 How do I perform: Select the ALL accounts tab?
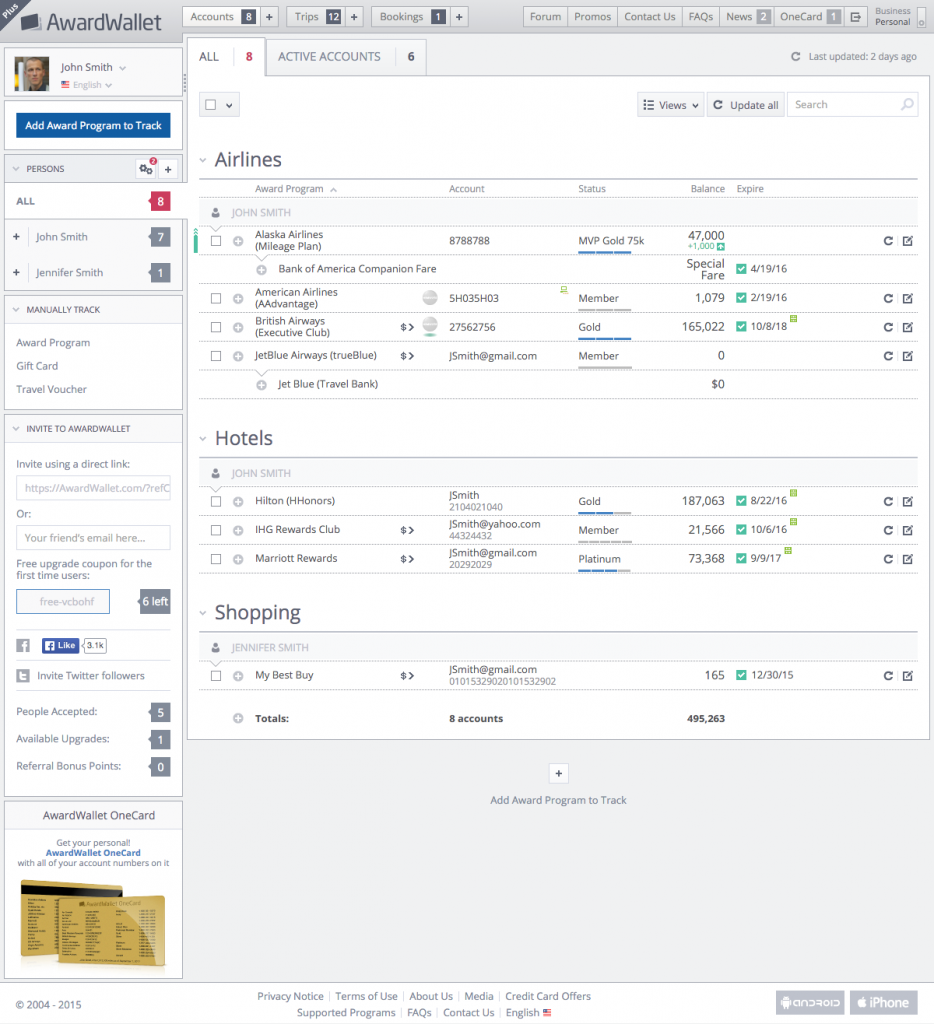tap(226, 57)
